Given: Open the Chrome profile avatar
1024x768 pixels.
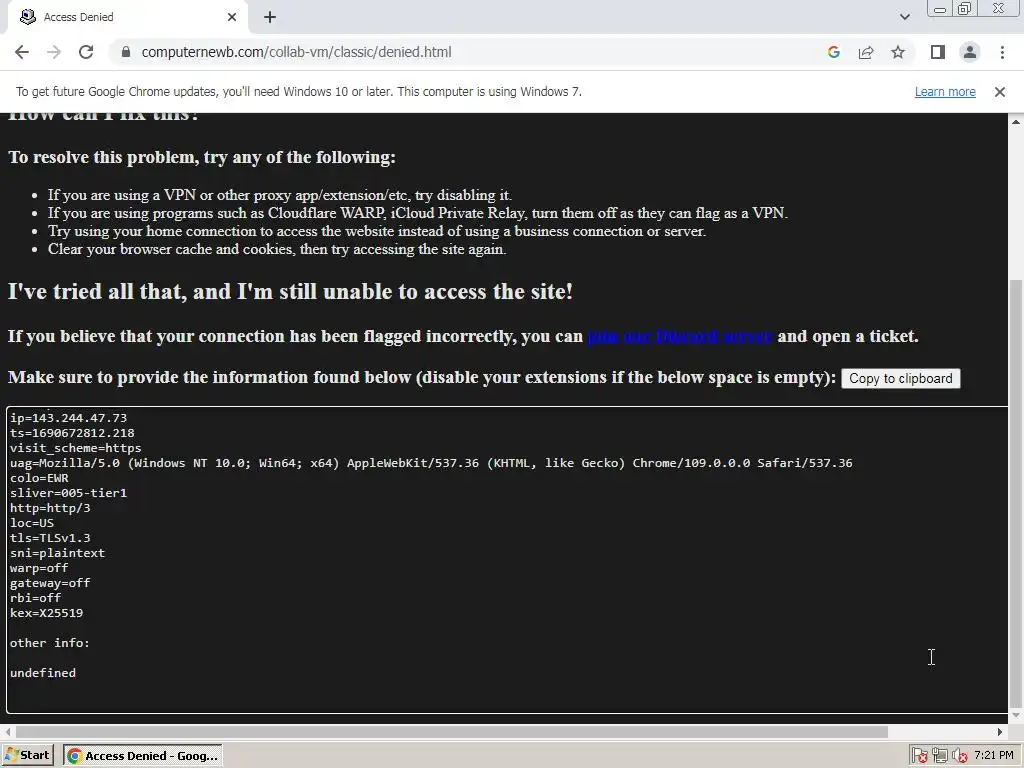Looking at the screenshot, I should [970, 52].
